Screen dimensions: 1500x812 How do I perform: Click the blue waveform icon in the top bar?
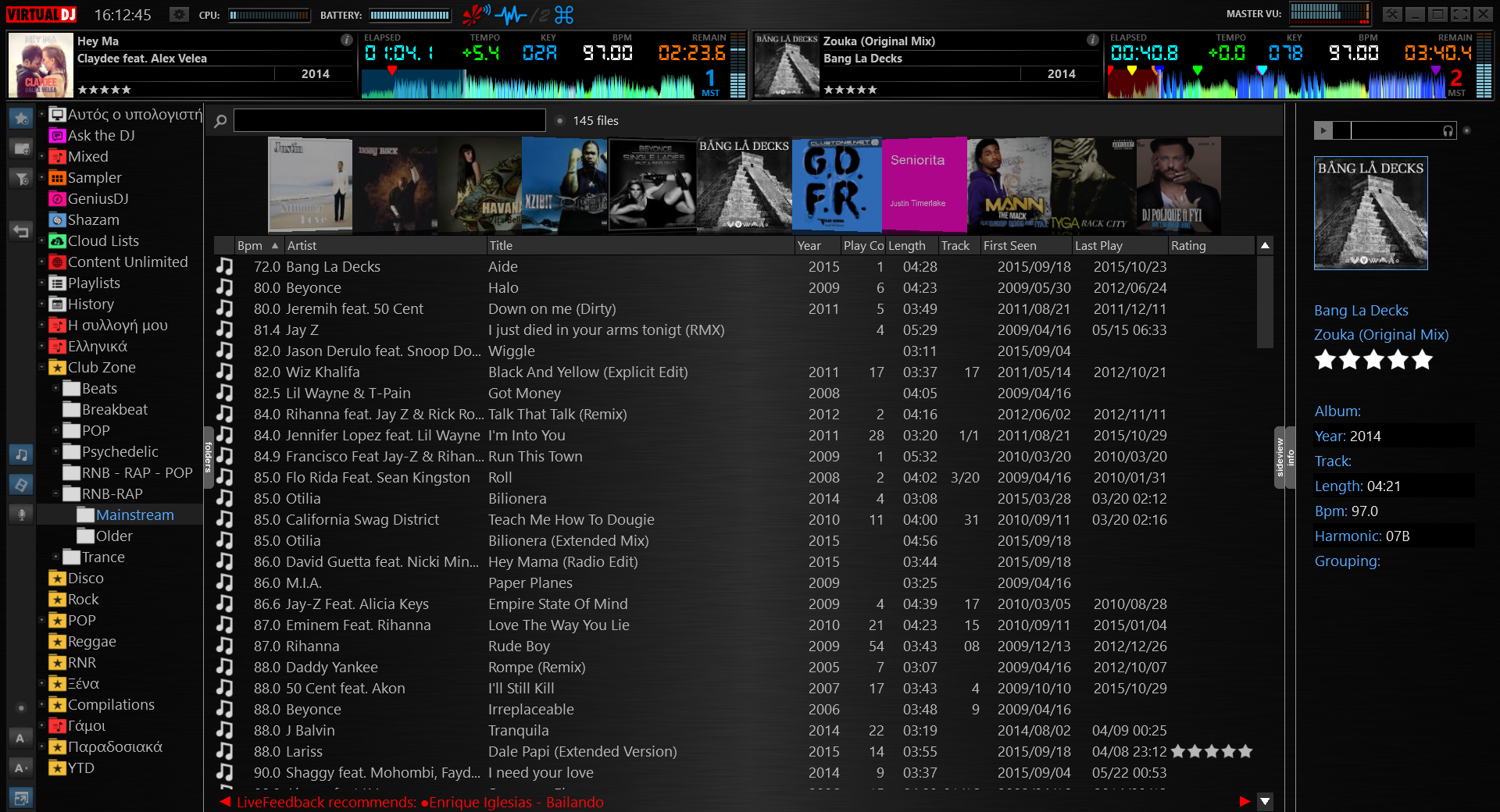pyautogui.click(x=512, y=15)
